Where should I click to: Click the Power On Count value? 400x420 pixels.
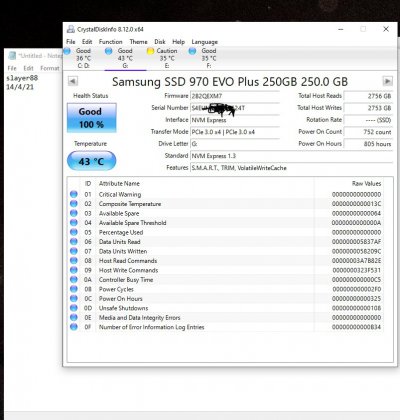(x=368, y=132)
